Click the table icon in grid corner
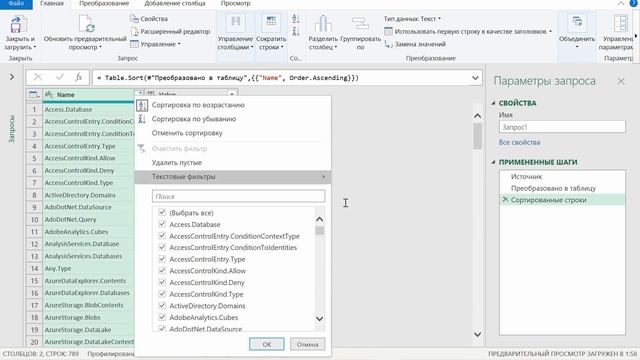This screenshot has width=640, height=360. click(x=34, y=95)
